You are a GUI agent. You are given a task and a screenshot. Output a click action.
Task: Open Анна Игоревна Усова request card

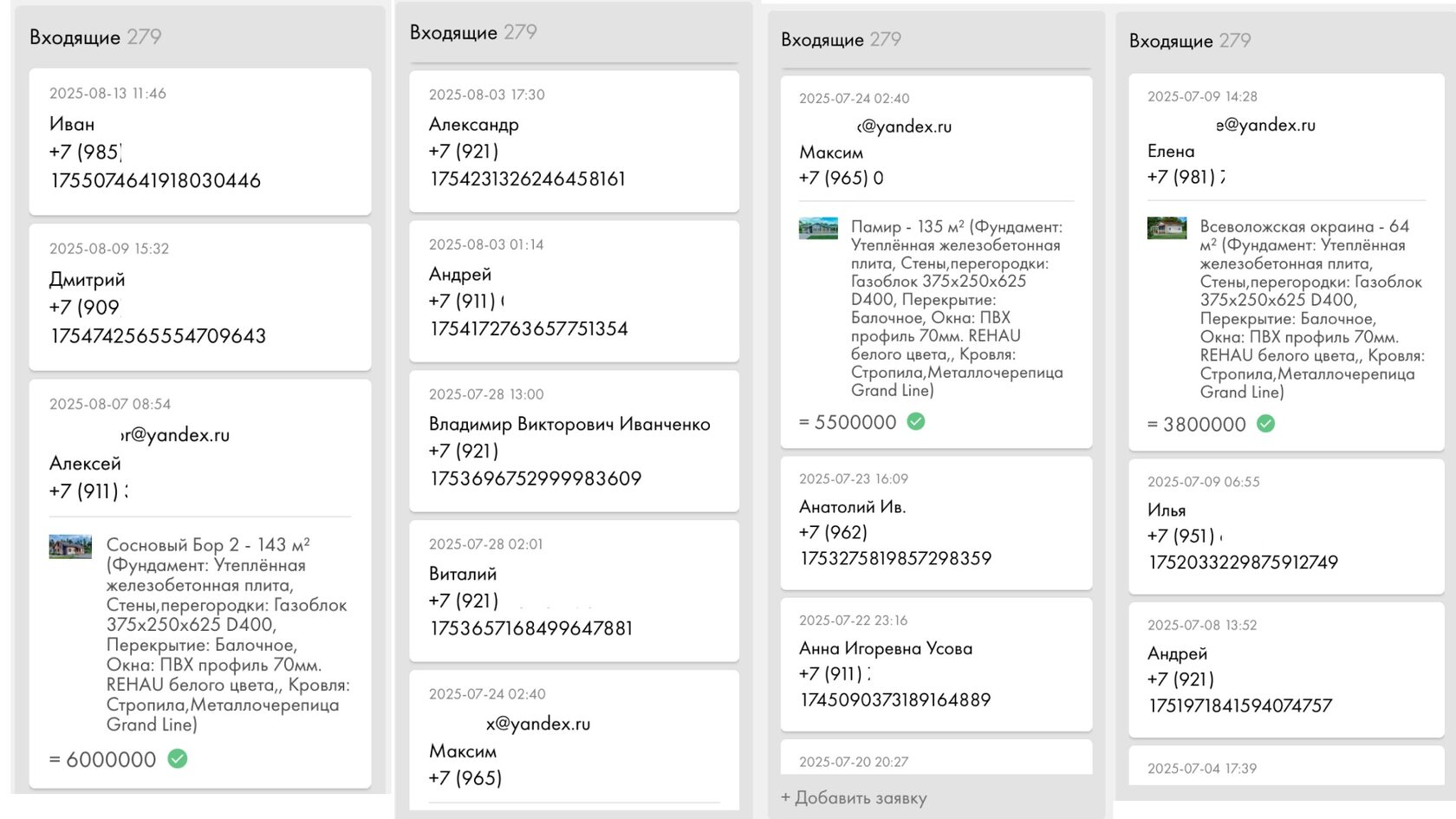point(936,665)
